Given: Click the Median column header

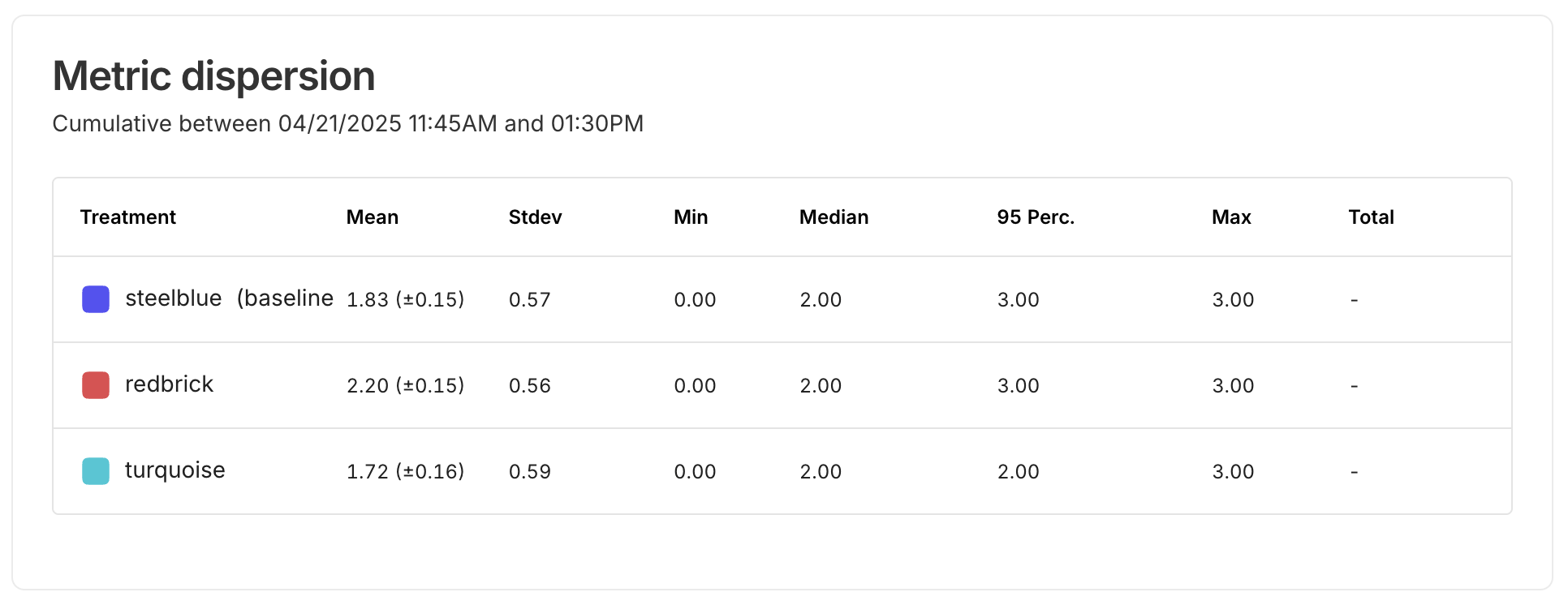Looking at the screenshot, I should click(x=834, y=217).
